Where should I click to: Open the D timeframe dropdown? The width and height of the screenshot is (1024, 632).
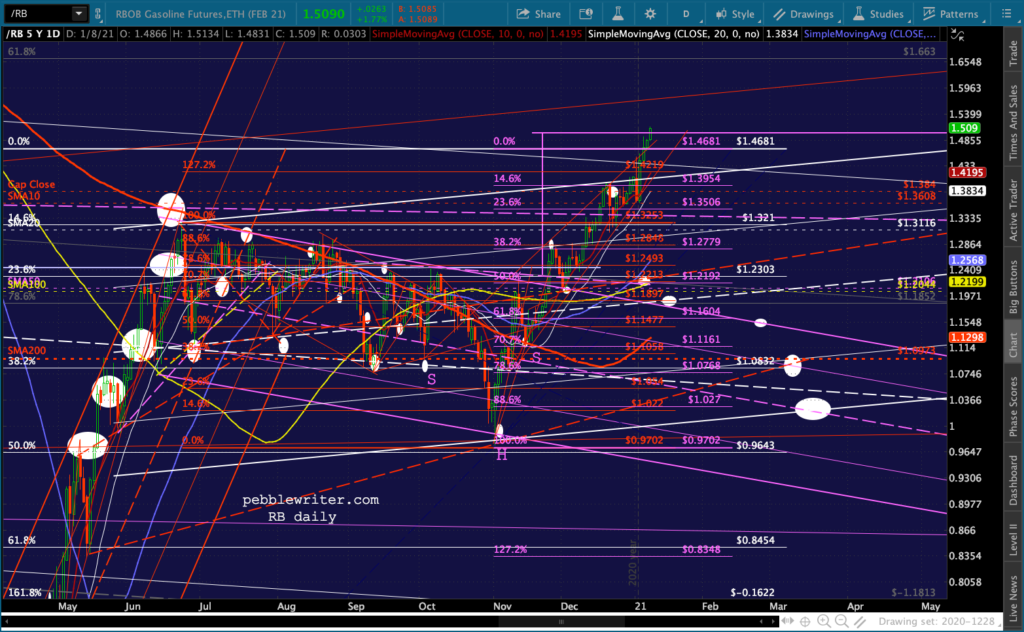click(687, 14)
